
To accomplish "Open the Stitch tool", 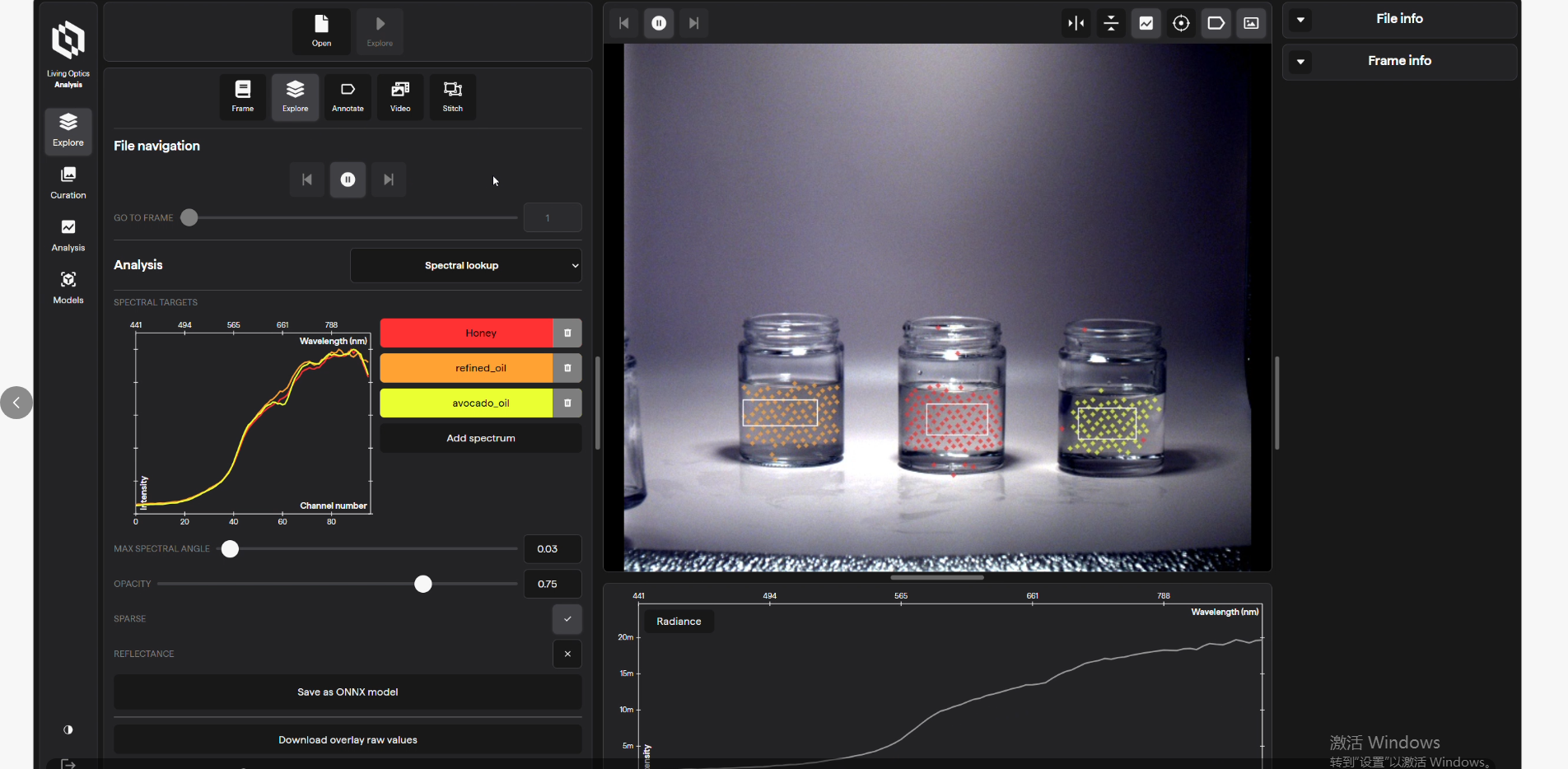I will click(452, 97).
